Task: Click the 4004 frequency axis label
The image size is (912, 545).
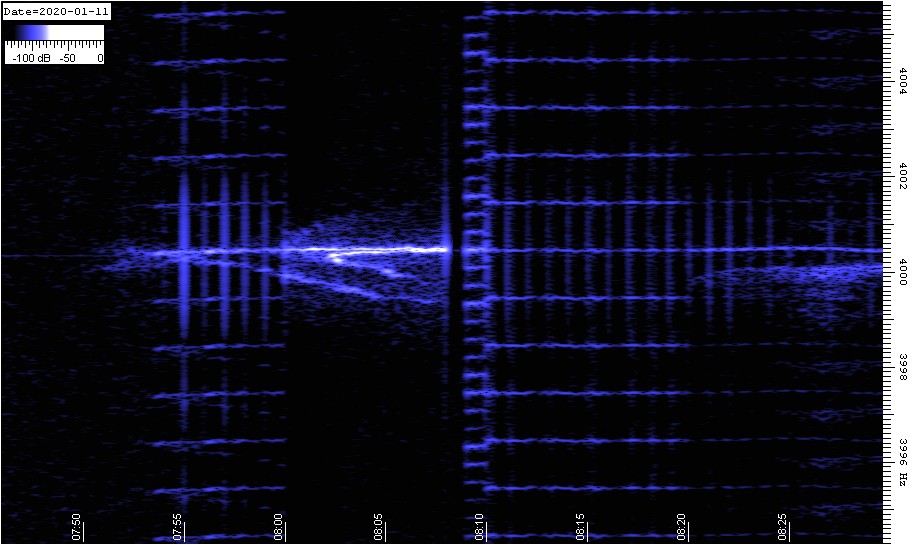Action: [903, 81]
